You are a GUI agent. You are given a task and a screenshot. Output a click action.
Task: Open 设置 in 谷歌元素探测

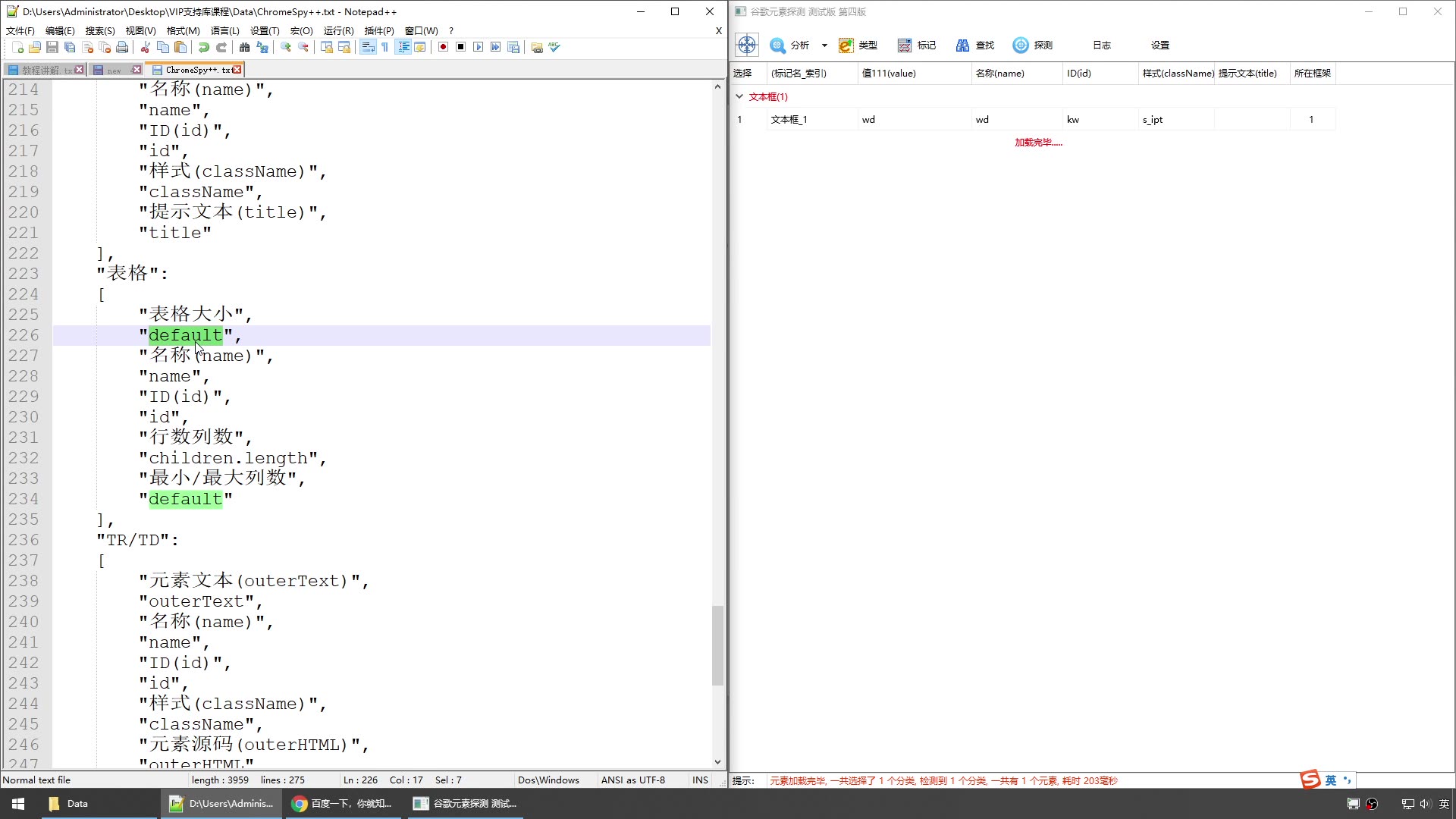tap(1160, 45)
